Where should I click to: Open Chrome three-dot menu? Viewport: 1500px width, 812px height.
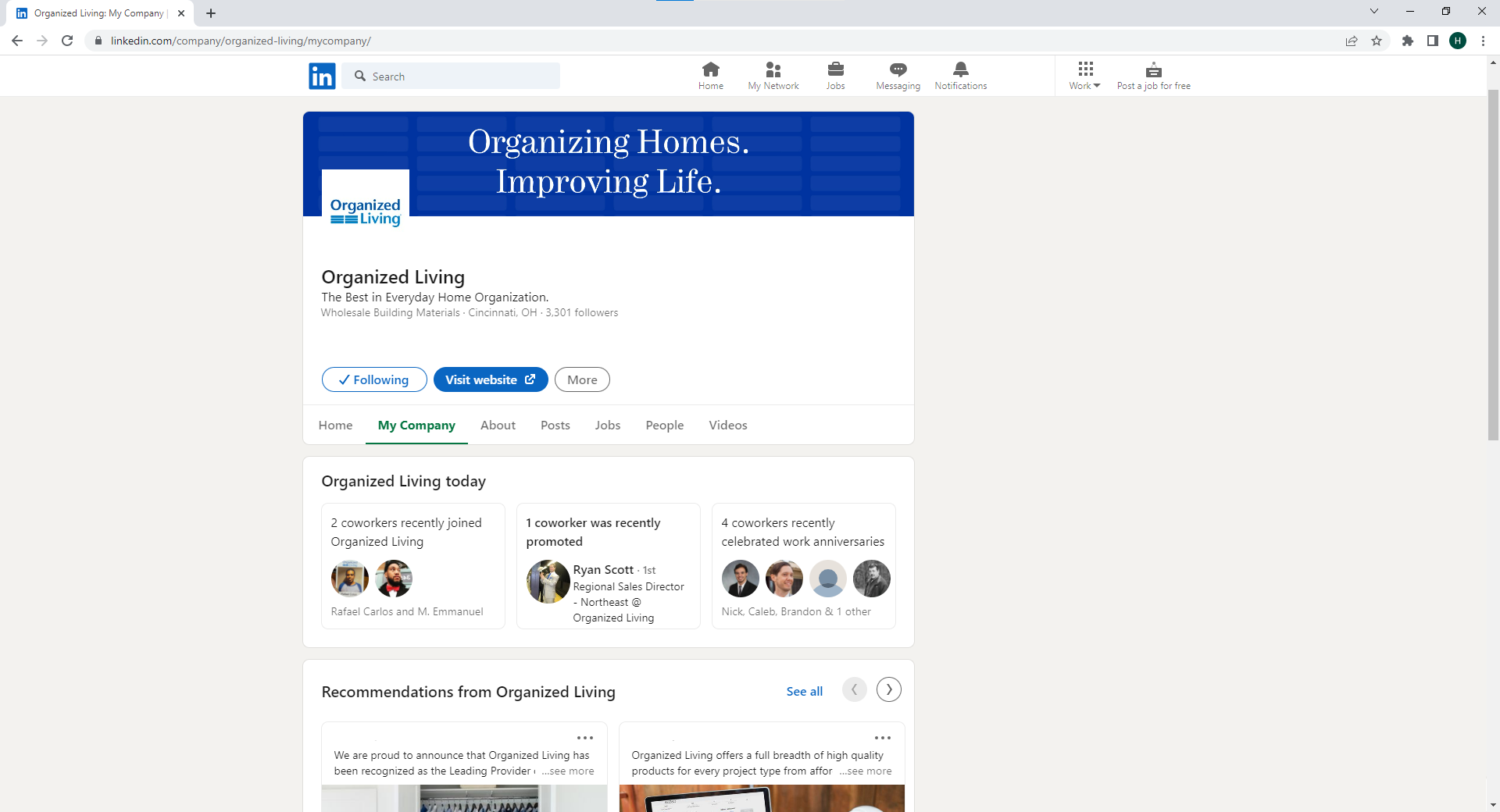click(1483, 41)
